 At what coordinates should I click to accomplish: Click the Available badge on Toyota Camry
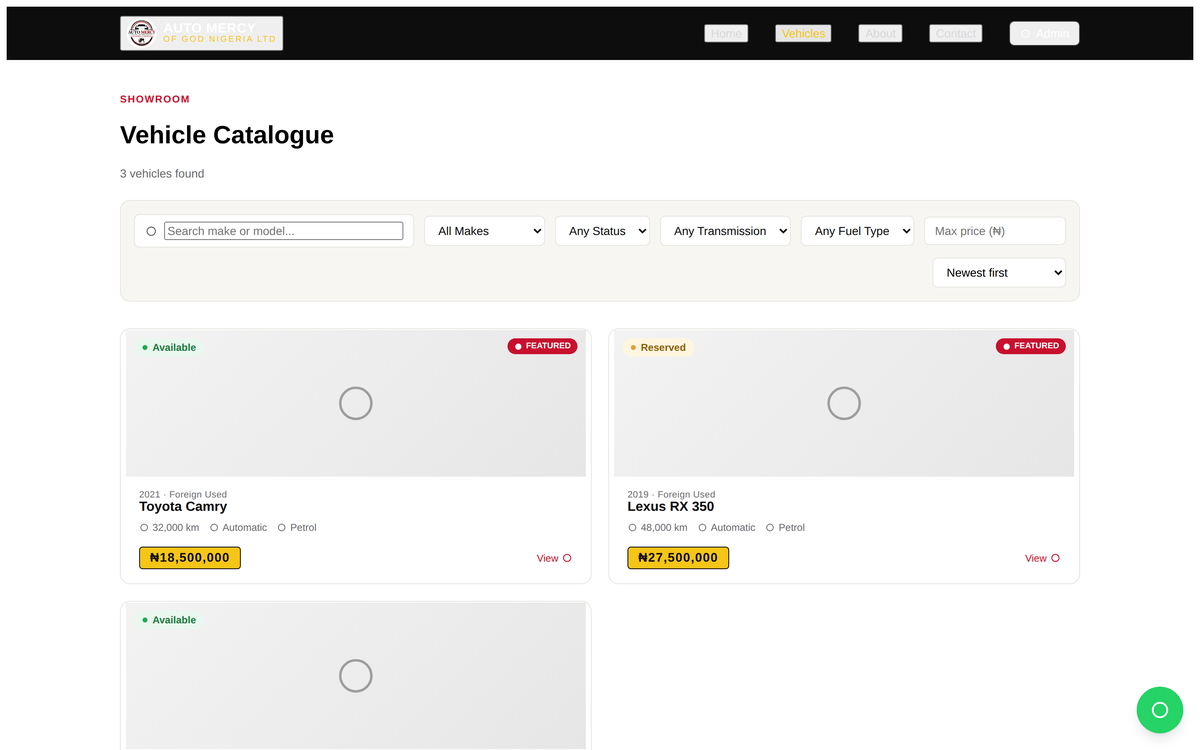point(169,347)
